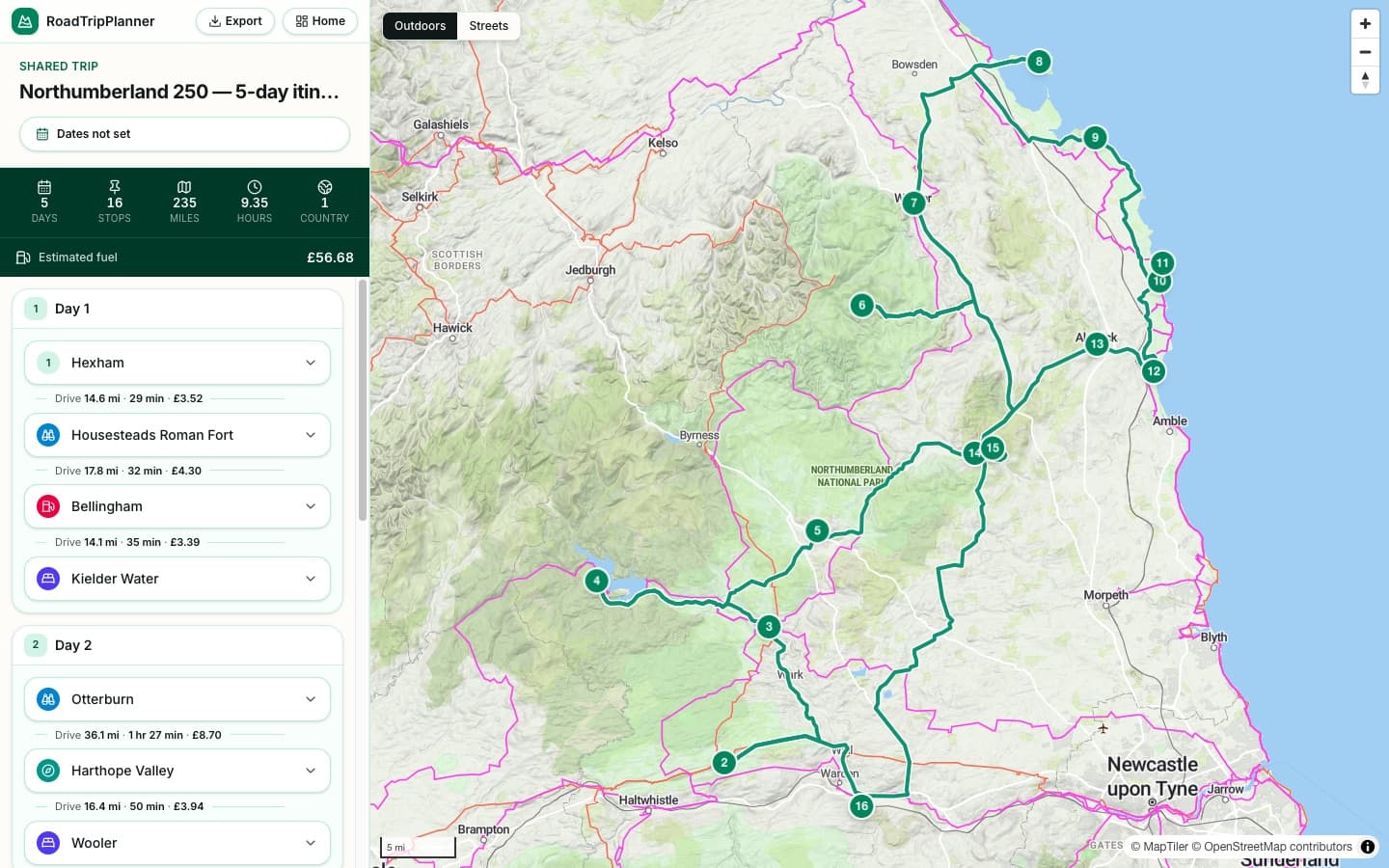Click map marker 6
Image resolution: width=1389 pixels, height=868 pixels.
coord(862,306)
